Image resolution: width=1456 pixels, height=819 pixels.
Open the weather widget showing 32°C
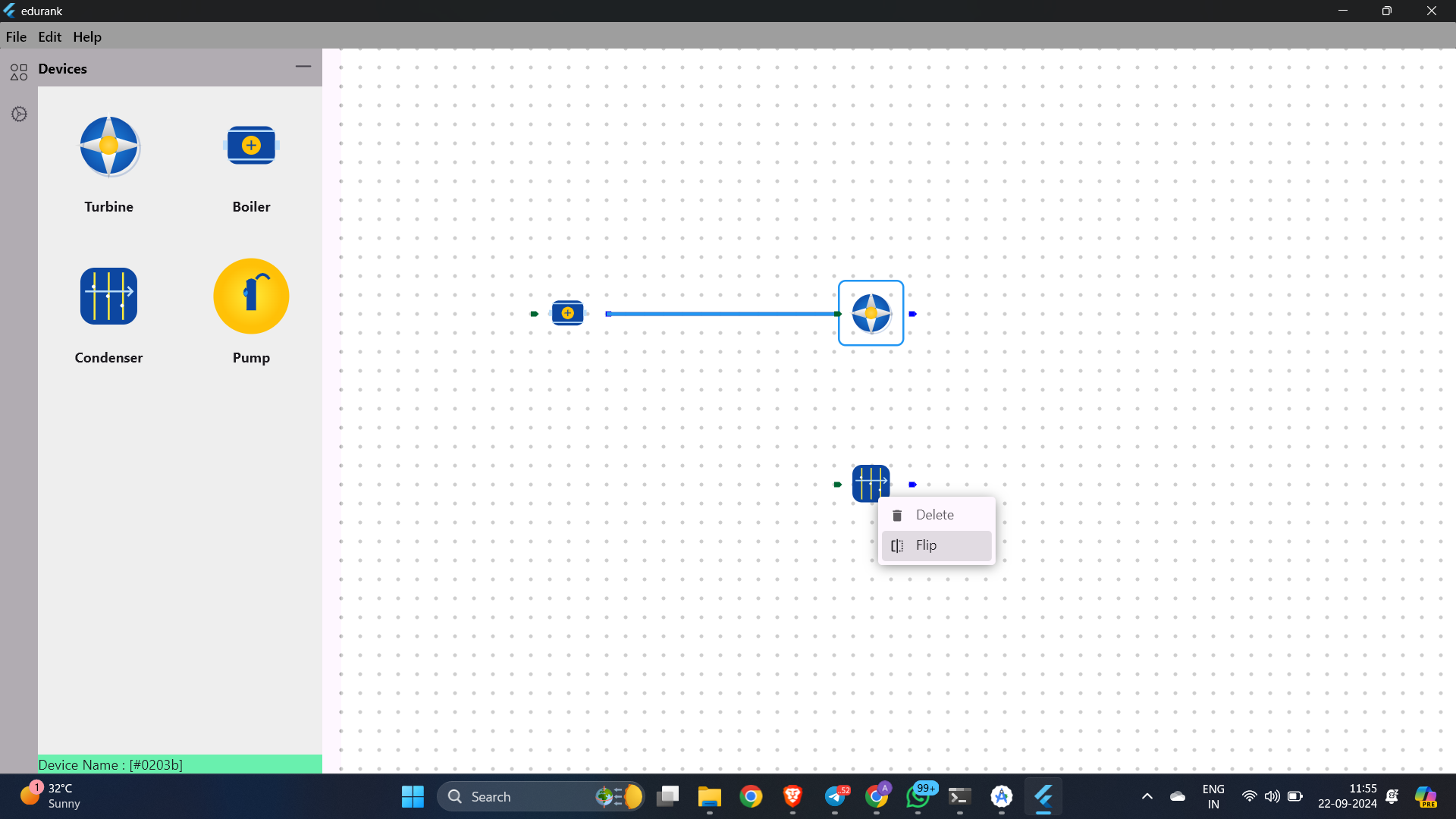(50, 796)
